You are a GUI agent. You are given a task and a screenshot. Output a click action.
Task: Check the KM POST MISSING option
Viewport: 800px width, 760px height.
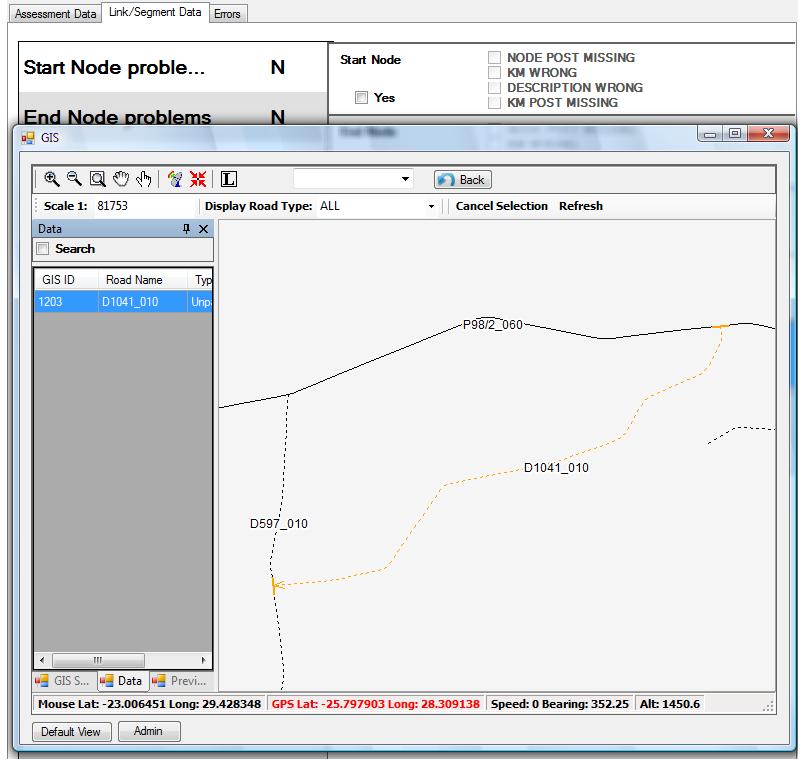(494, 103)
